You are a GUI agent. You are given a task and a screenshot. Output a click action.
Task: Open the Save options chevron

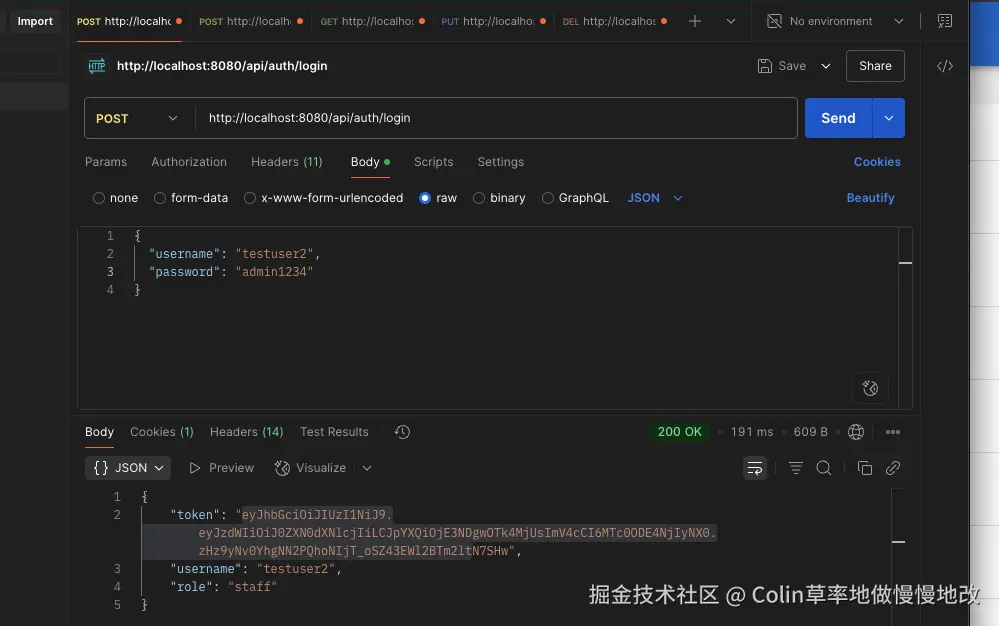pos(826,66)
